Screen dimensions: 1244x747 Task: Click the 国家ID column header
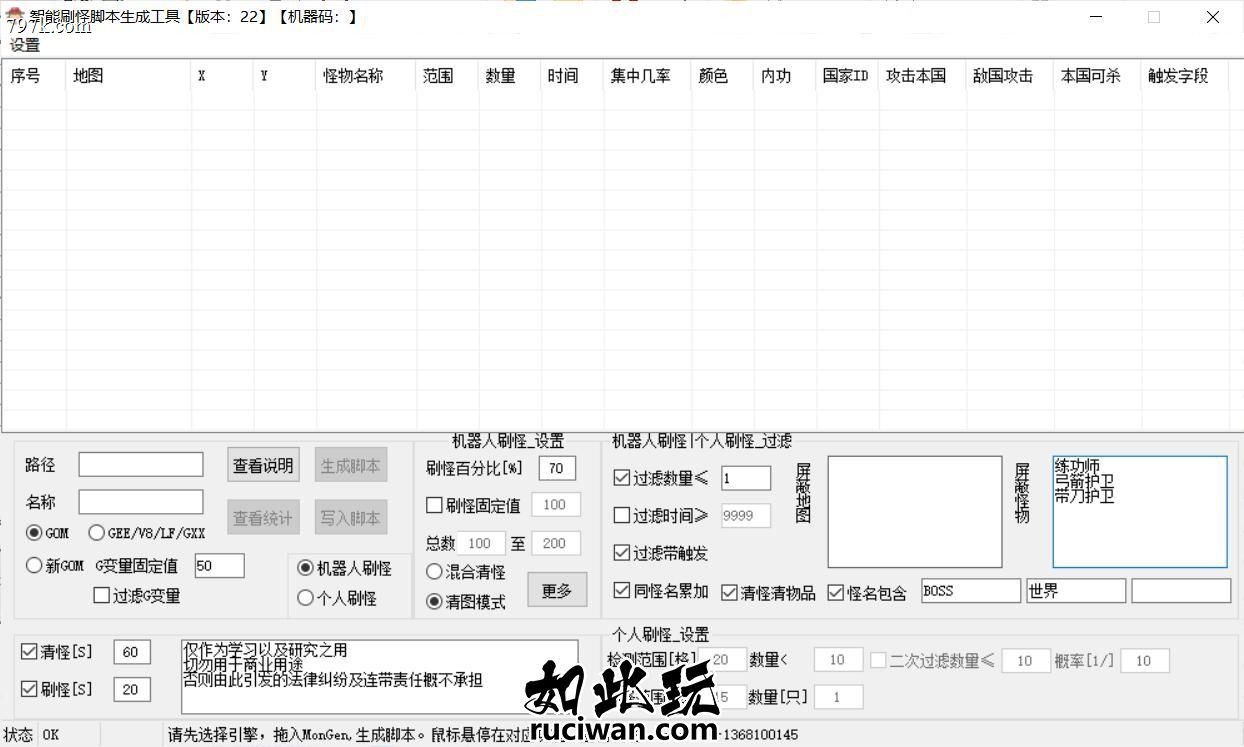point(846,76)
